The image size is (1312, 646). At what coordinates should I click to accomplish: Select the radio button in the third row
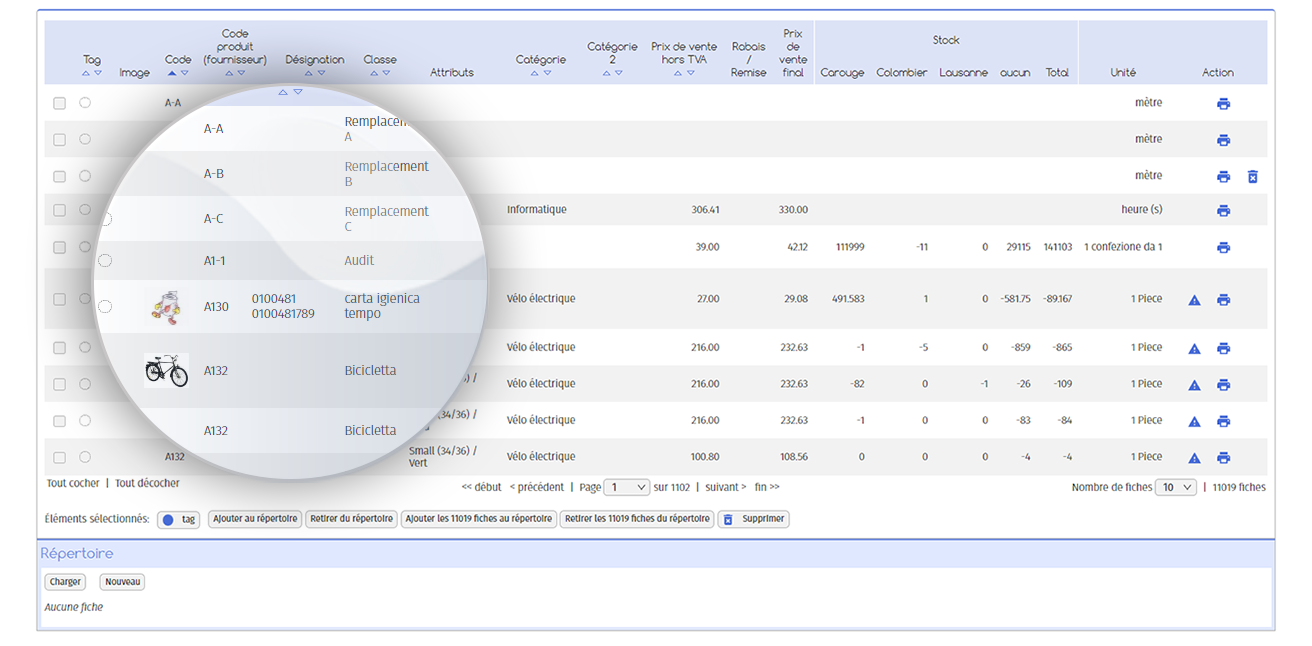click(85, 176)
